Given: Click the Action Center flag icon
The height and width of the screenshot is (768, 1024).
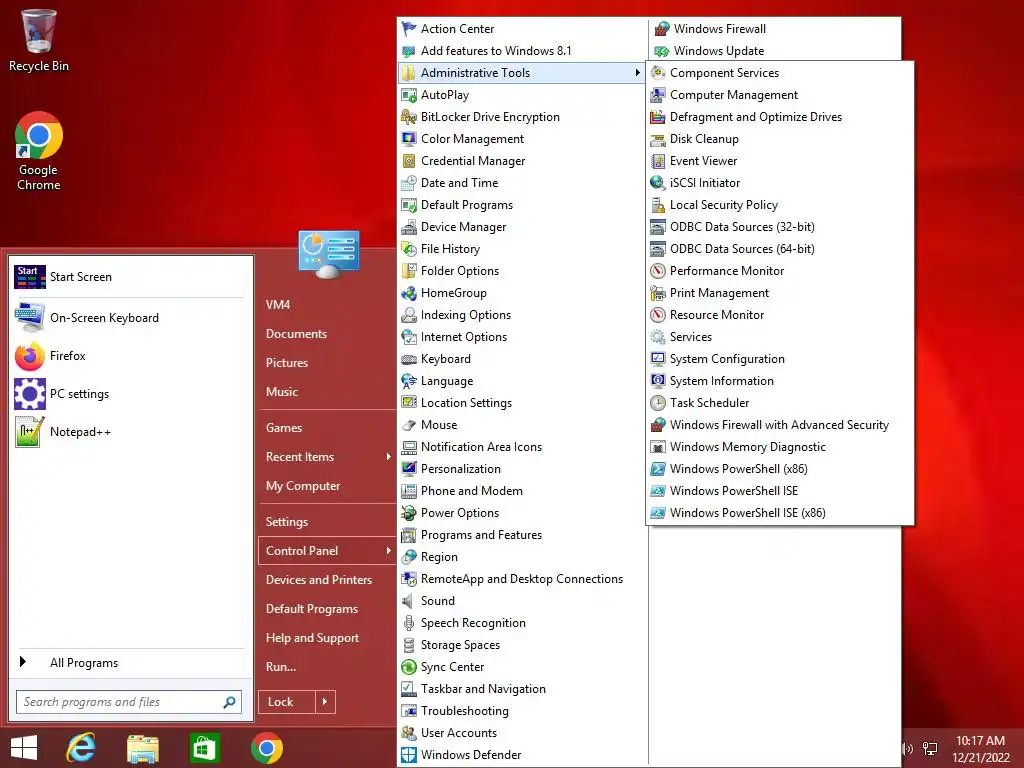Looking at the screenshot, I should (x=409, y=29).
